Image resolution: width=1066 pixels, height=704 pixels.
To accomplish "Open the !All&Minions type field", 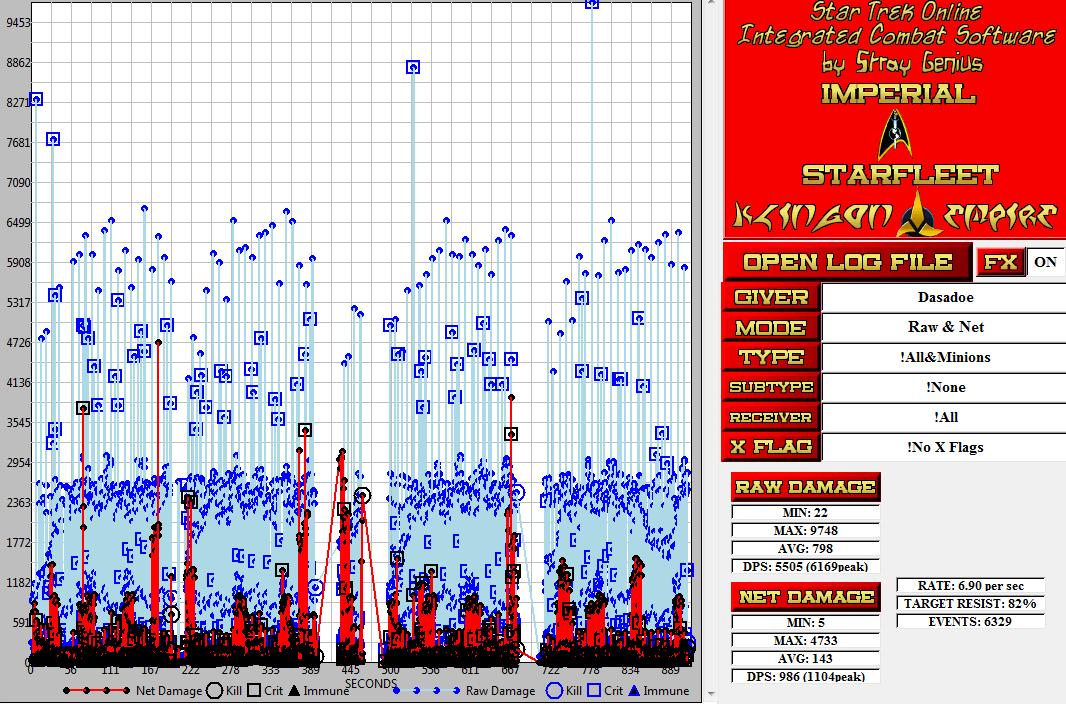I will [945, 357].
